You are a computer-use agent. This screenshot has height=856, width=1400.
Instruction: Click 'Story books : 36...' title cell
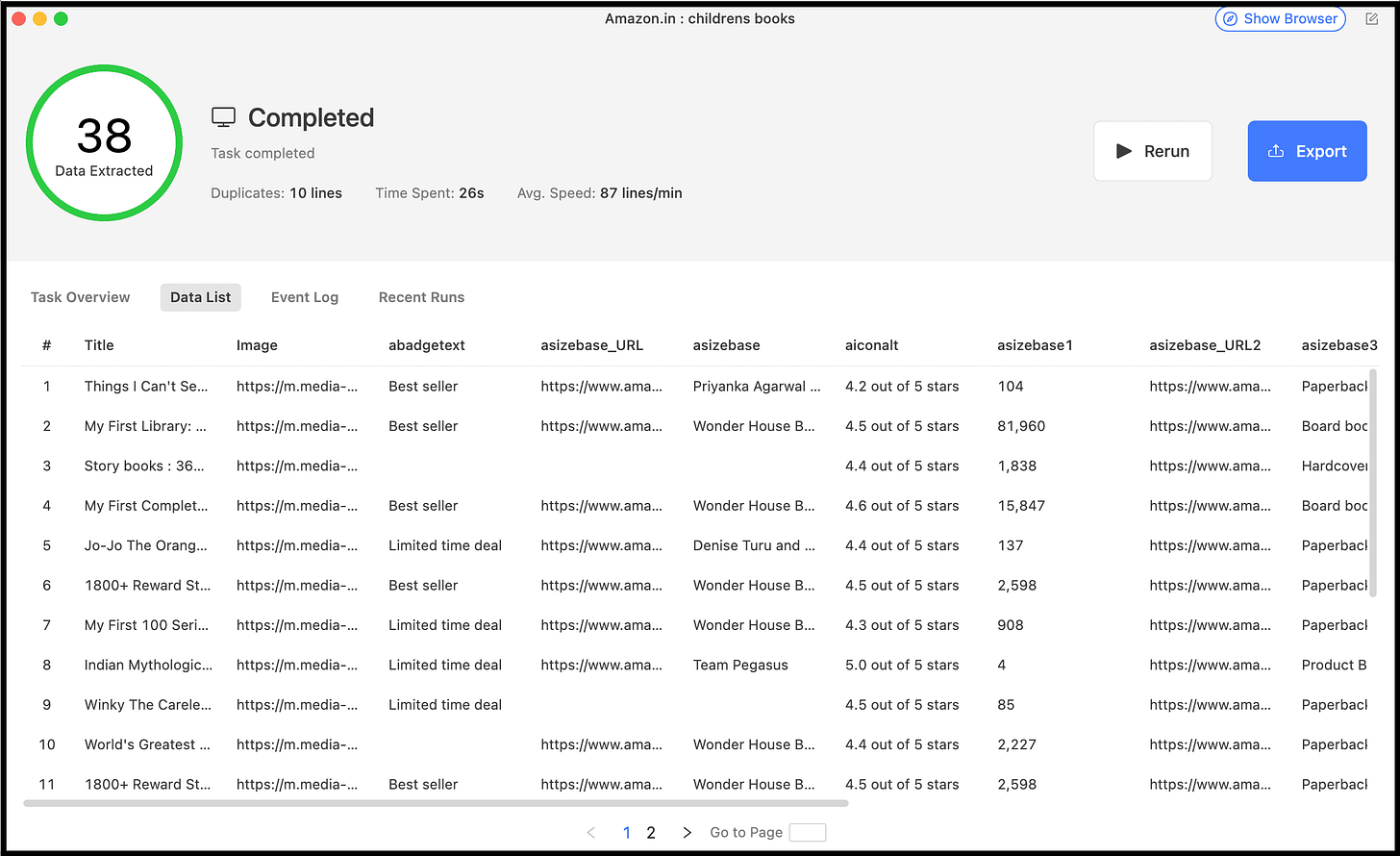point(144,466)
